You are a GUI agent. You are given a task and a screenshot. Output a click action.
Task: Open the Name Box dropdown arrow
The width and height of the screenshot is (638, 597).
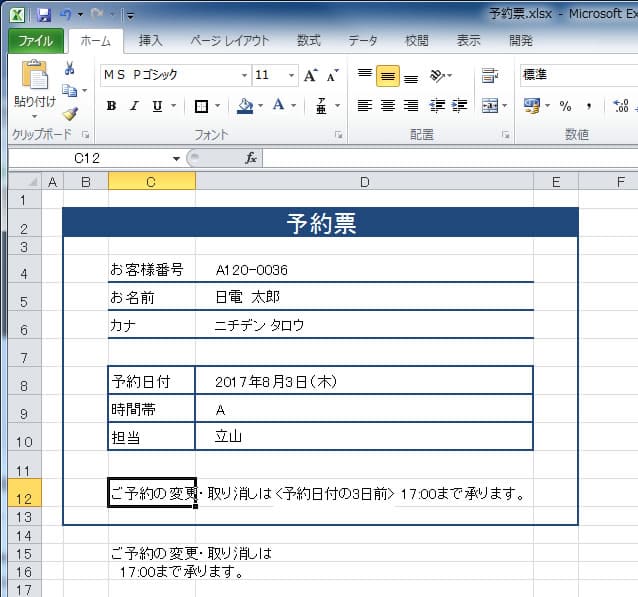[x=177, y=158]
